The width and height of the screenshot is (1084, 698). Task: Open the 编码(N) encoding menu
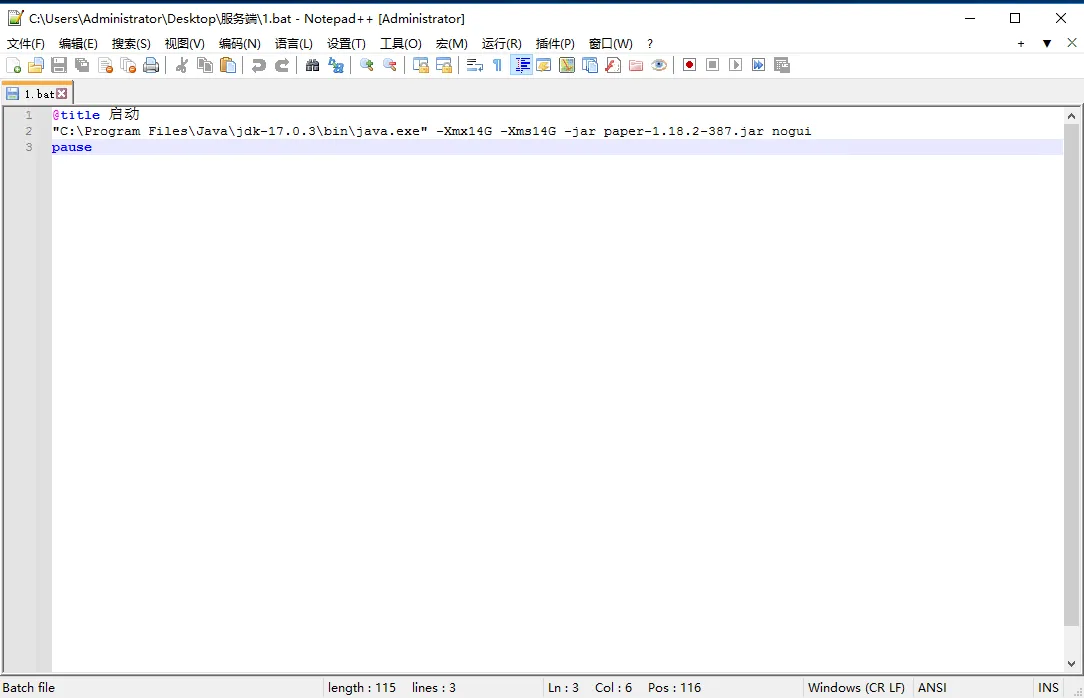click(239, 43)
